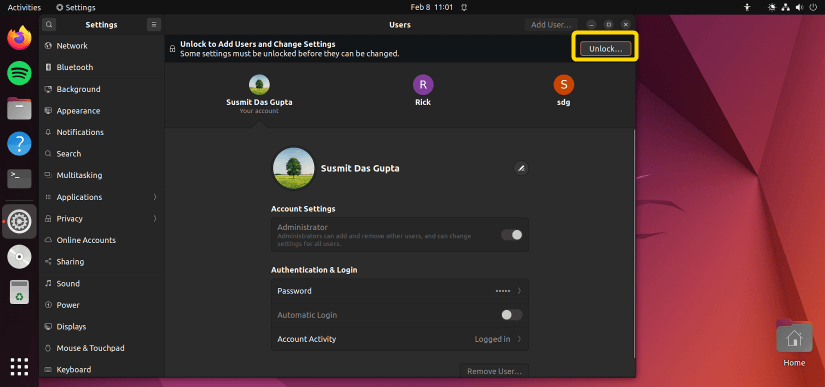Click the Notifications bell icon

(x=48, y=133)
